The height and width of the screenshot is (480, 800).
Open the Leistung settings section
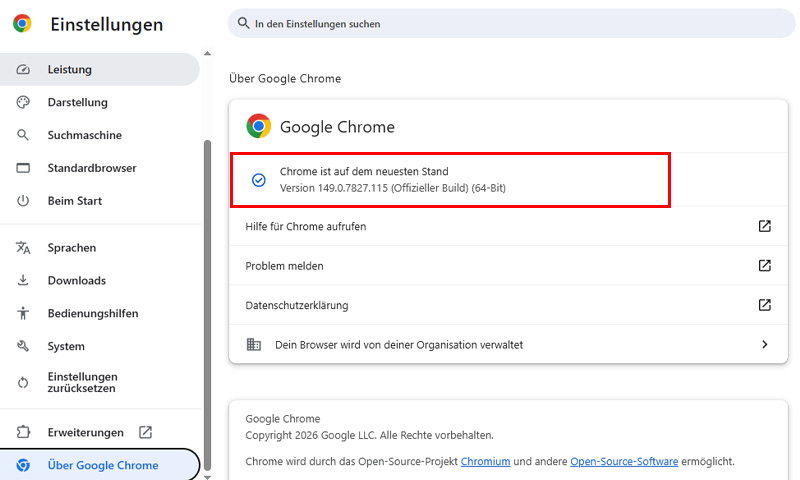click(x=99, y=69)
